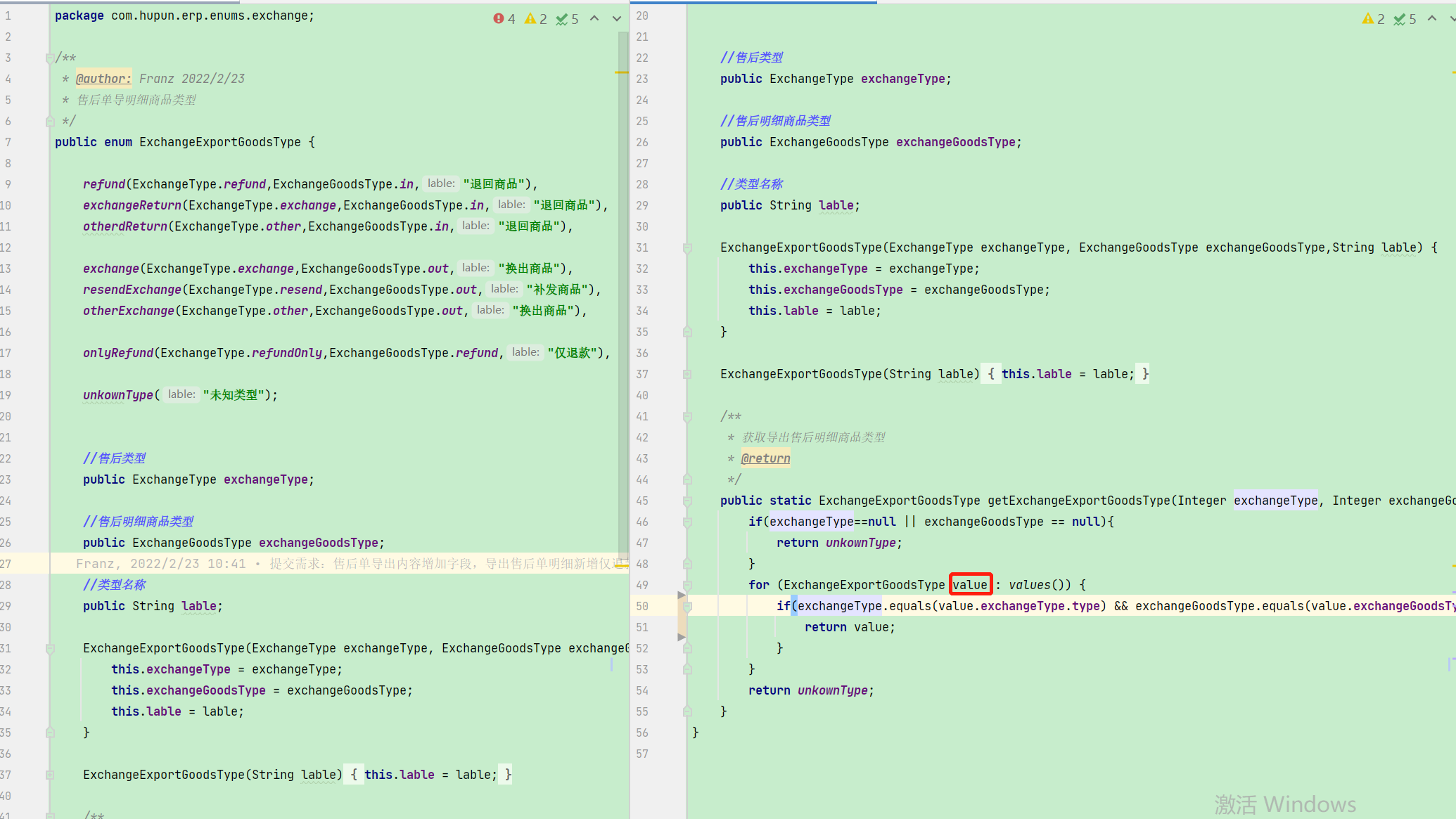Click the red-boxed value variable on line 49
The width and height of the screenshot is (1456, 819).
point(970,585)
